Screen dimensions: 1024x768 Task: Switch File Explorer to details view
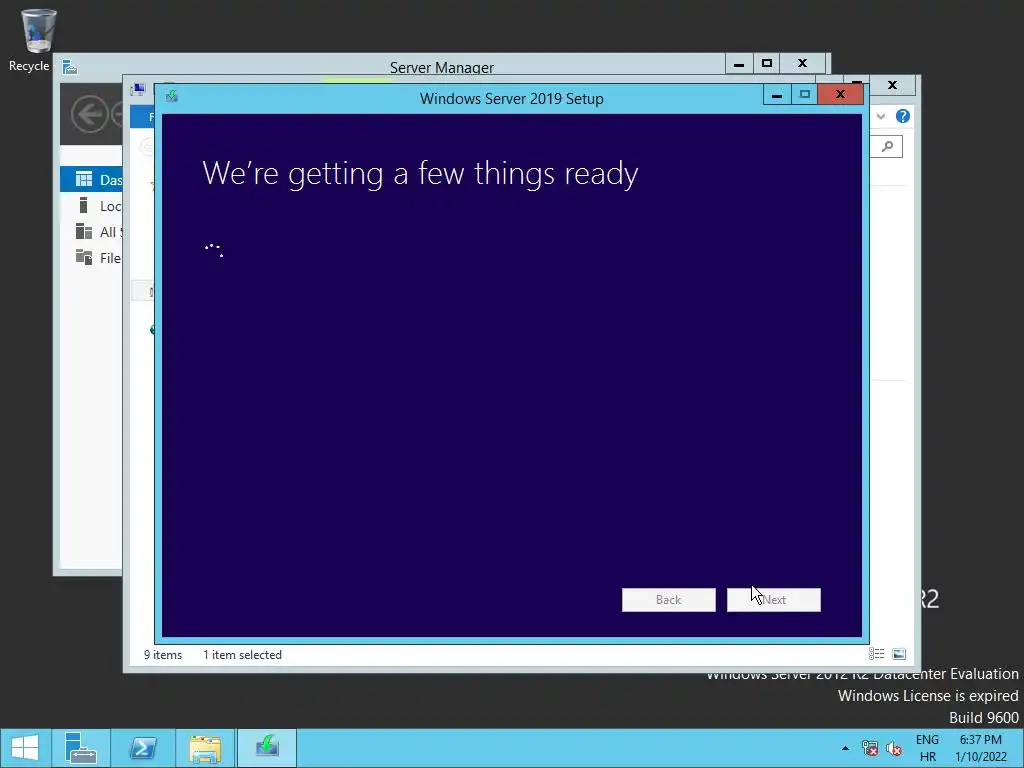[876, 654]
